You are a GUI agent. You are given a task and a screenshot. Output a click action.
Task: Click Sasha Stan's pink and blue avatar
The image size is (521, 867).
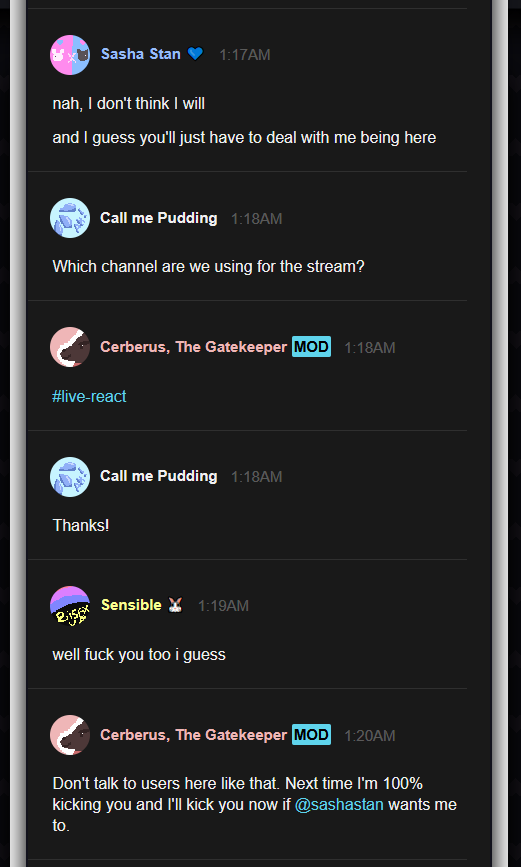coord(70,55)
